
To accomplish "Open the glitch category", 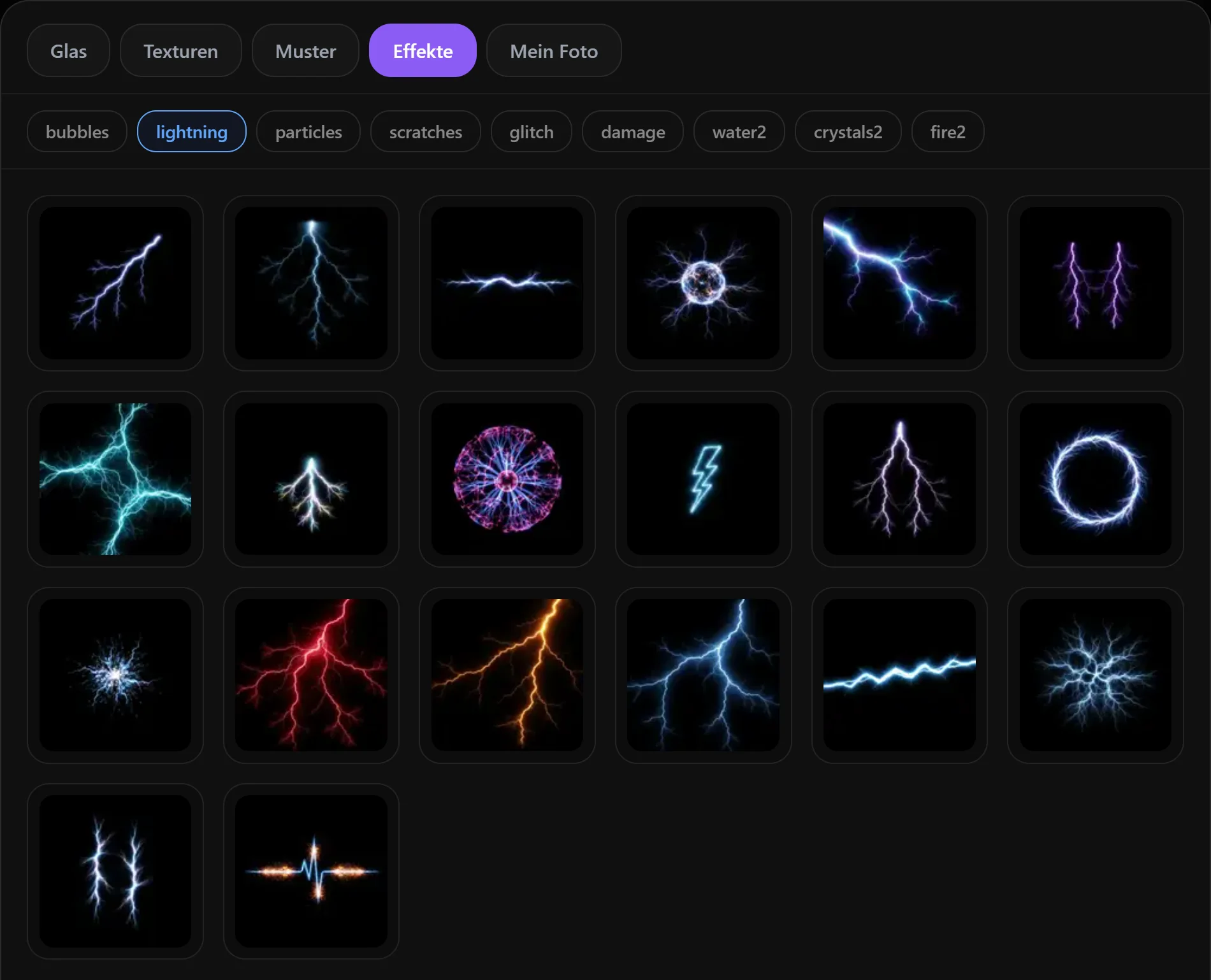I will [x=532, y=132].
